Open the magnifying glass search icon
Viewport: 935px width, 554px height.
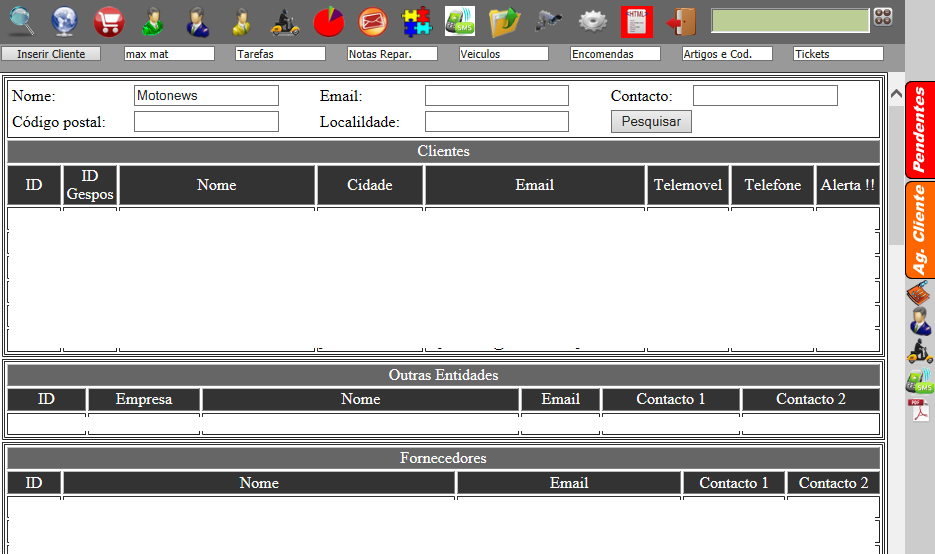21,21
